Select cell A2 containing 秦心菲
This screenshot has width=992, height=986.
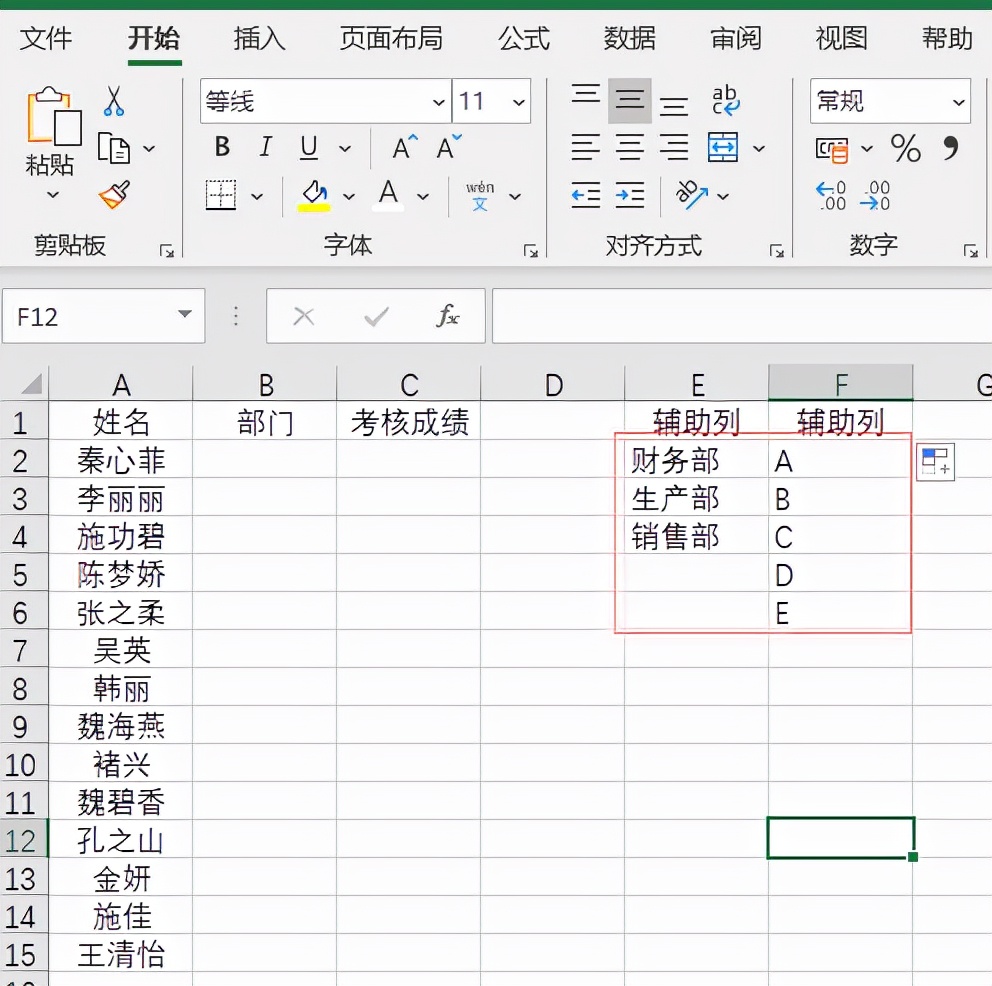pyautogui.click(x=121, y=461)
